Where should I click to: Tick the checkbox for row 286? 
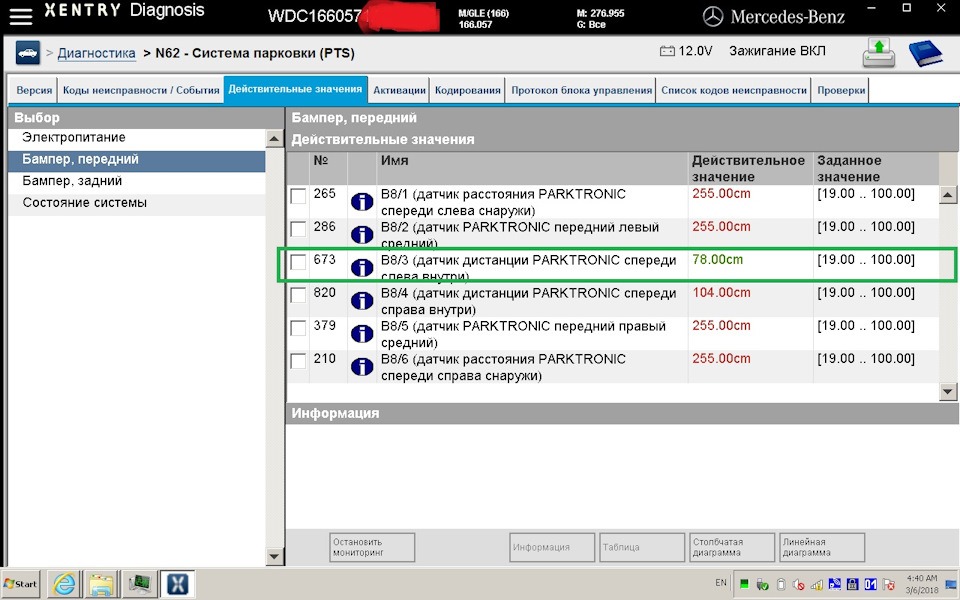[298, 230]
